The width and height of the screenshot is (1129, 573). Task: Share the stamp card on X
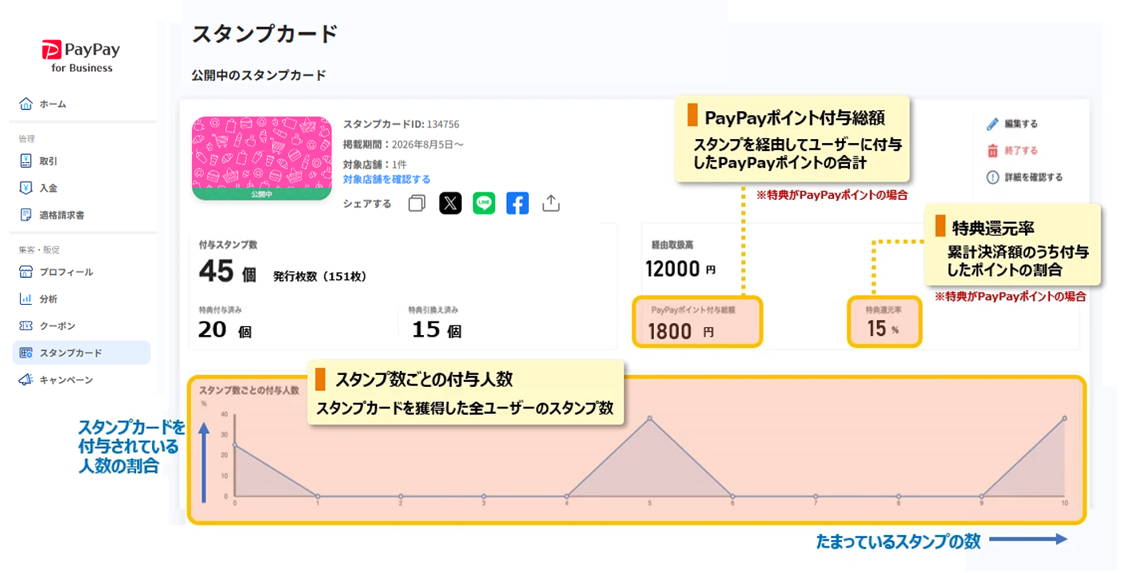pos(450,204)
